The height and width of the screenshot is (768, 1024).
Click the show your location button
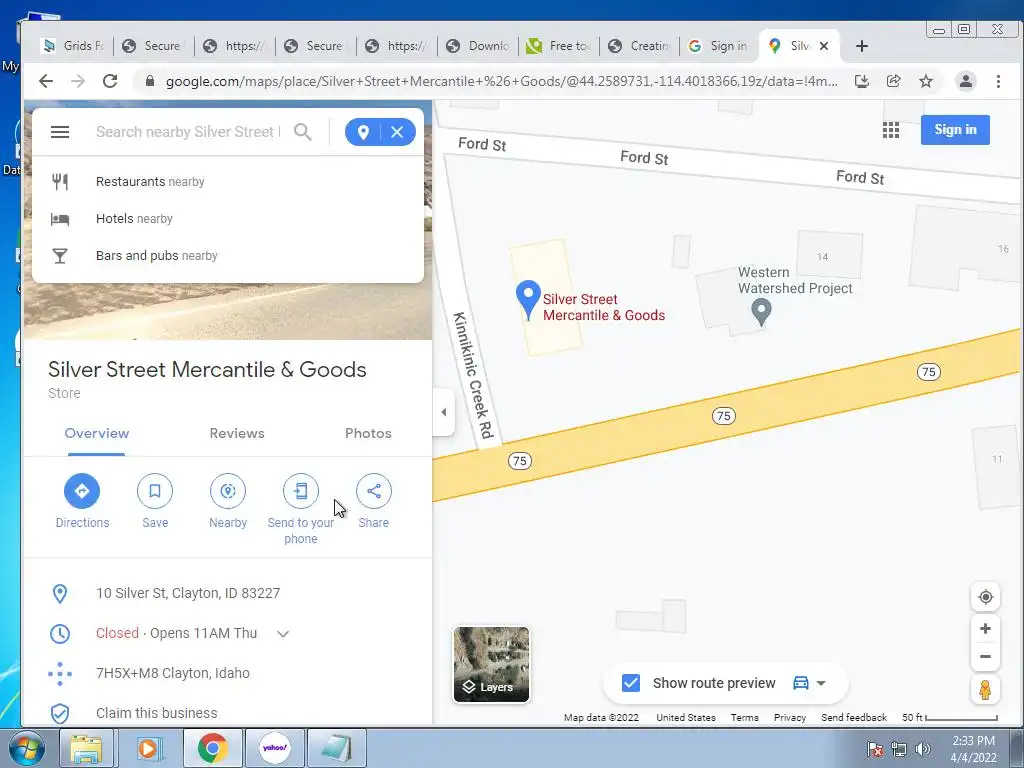coord(985,597)
